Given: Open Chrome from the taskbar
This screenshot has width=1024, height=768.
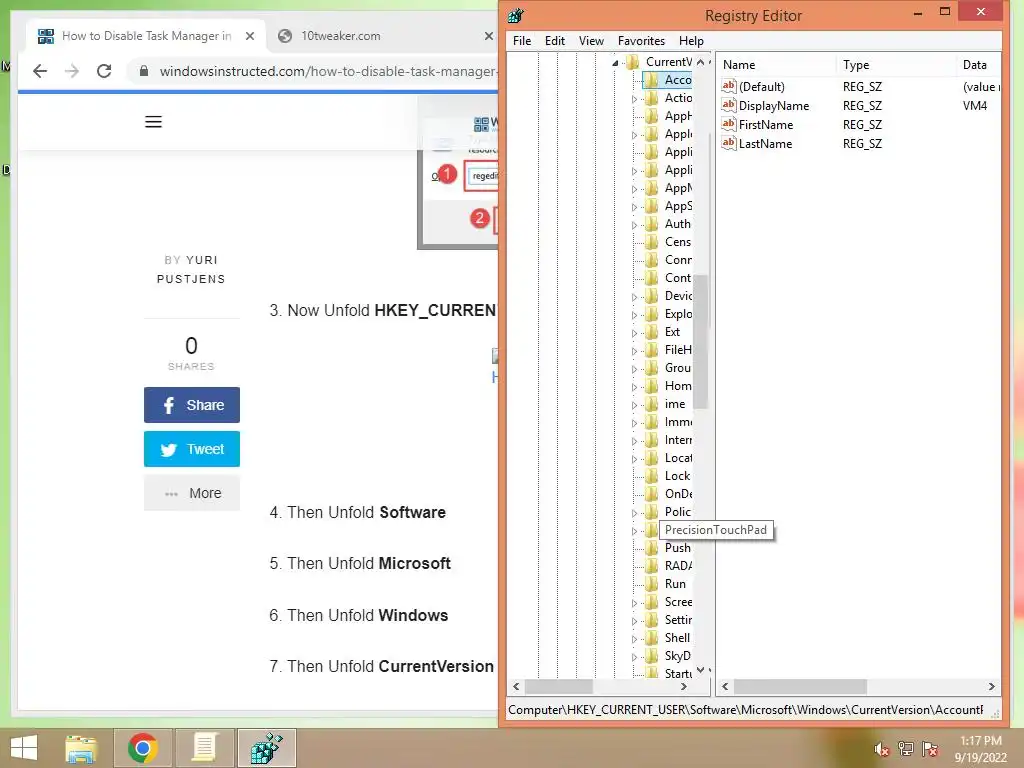Looking at the screenshot, I should pyautogui.click(x=143, y=748).
